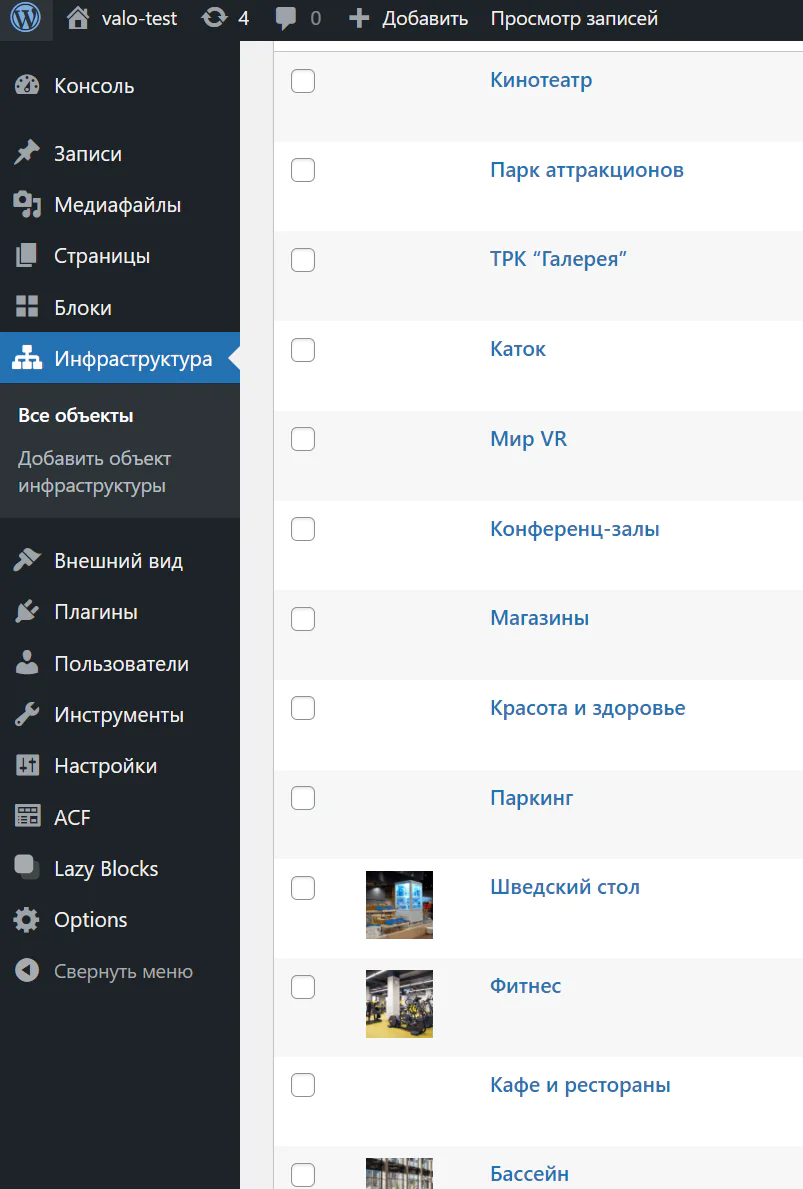
Task: Click the Свернуть меню arrow icon
Action: pyautogui.click(x=27, y=971)
